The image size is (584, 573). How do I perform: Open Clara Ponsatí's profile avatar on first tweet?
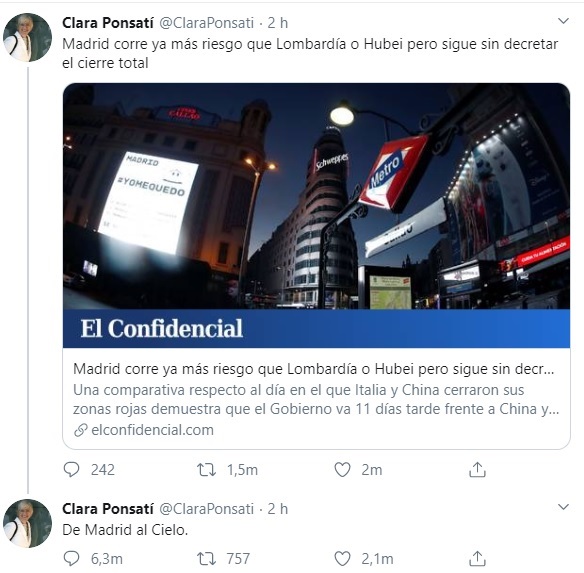28,37
